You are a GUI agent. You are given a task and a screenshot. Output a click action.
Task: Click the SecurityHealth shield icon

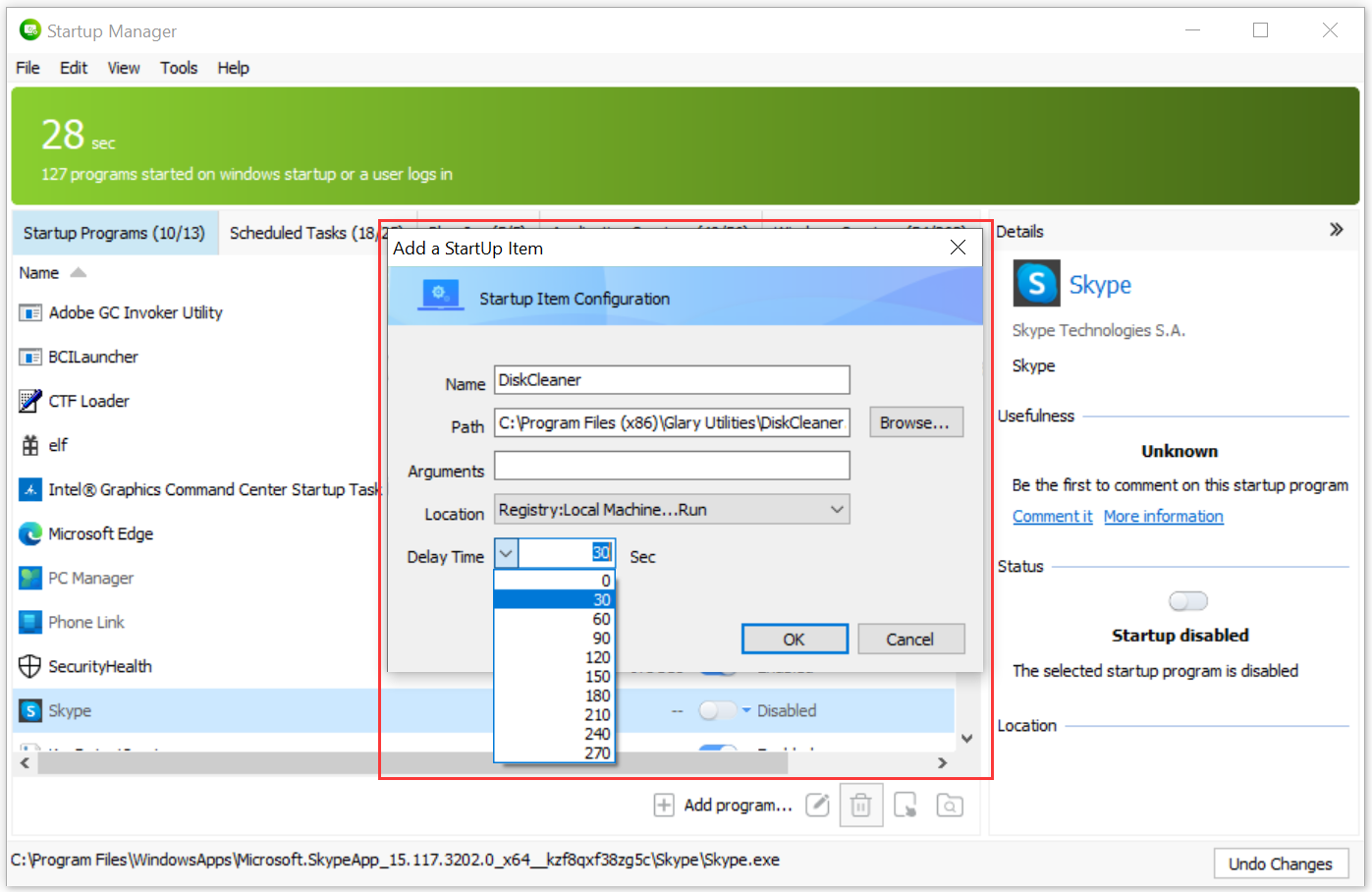point(30,666)
